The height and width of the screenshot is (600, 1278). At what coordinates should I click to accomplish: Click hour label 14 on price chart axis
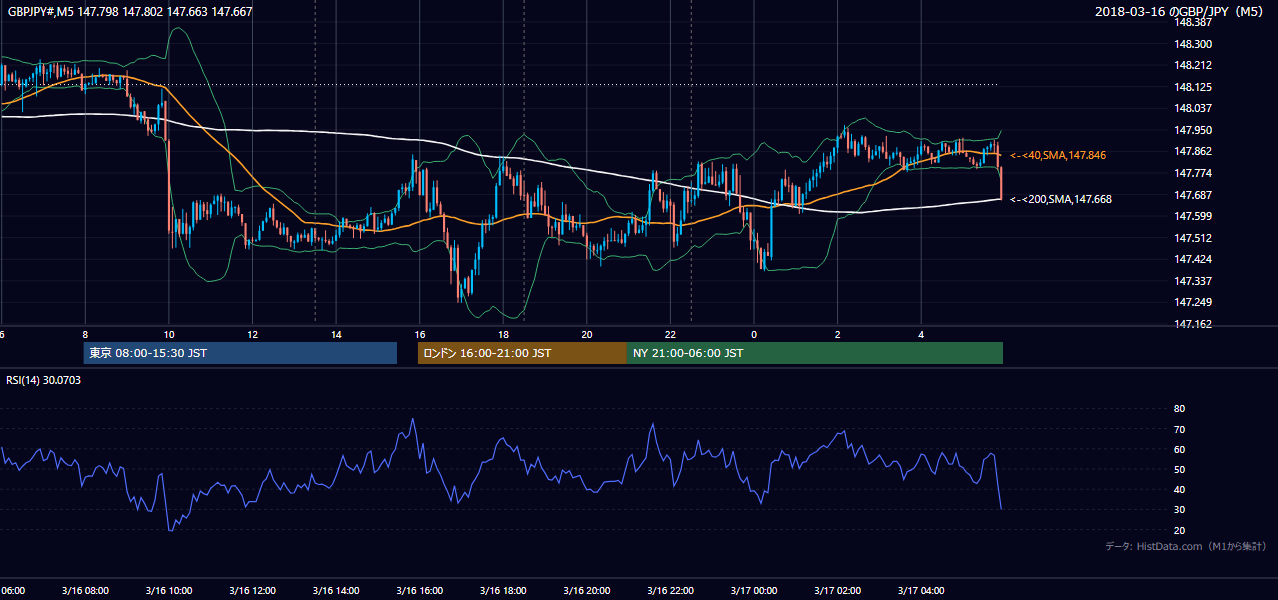pos(337,335)
